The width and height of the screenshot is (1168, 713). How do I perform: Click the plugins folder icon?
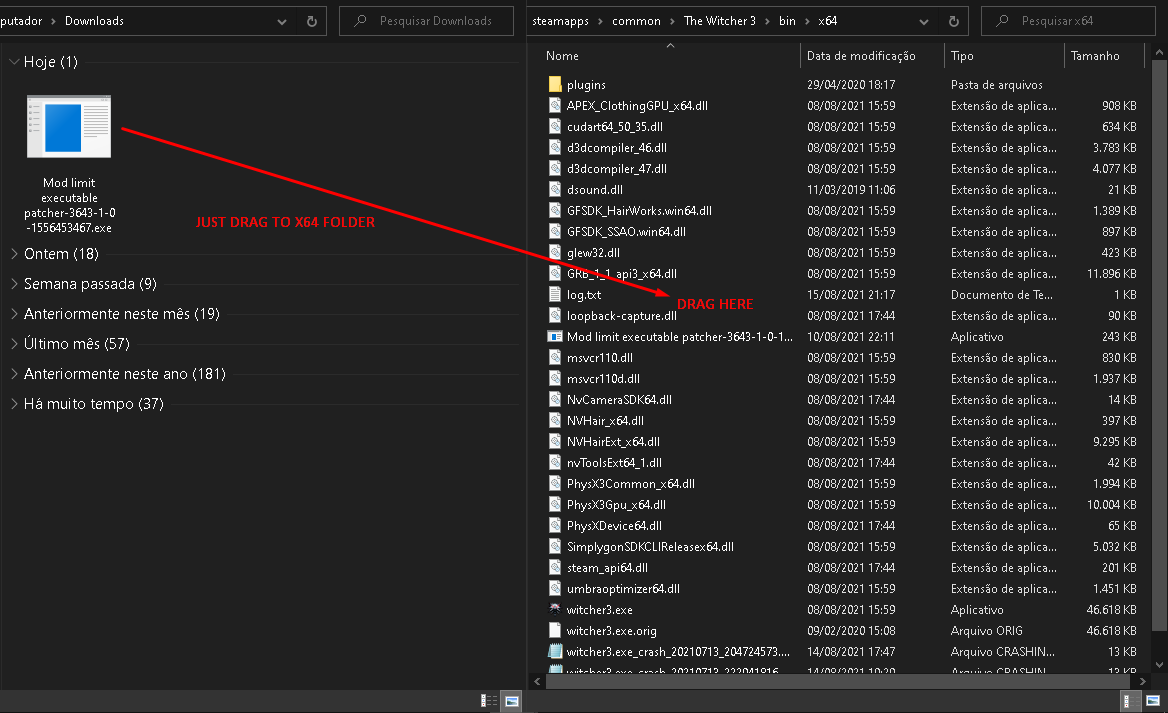point(555,84)
